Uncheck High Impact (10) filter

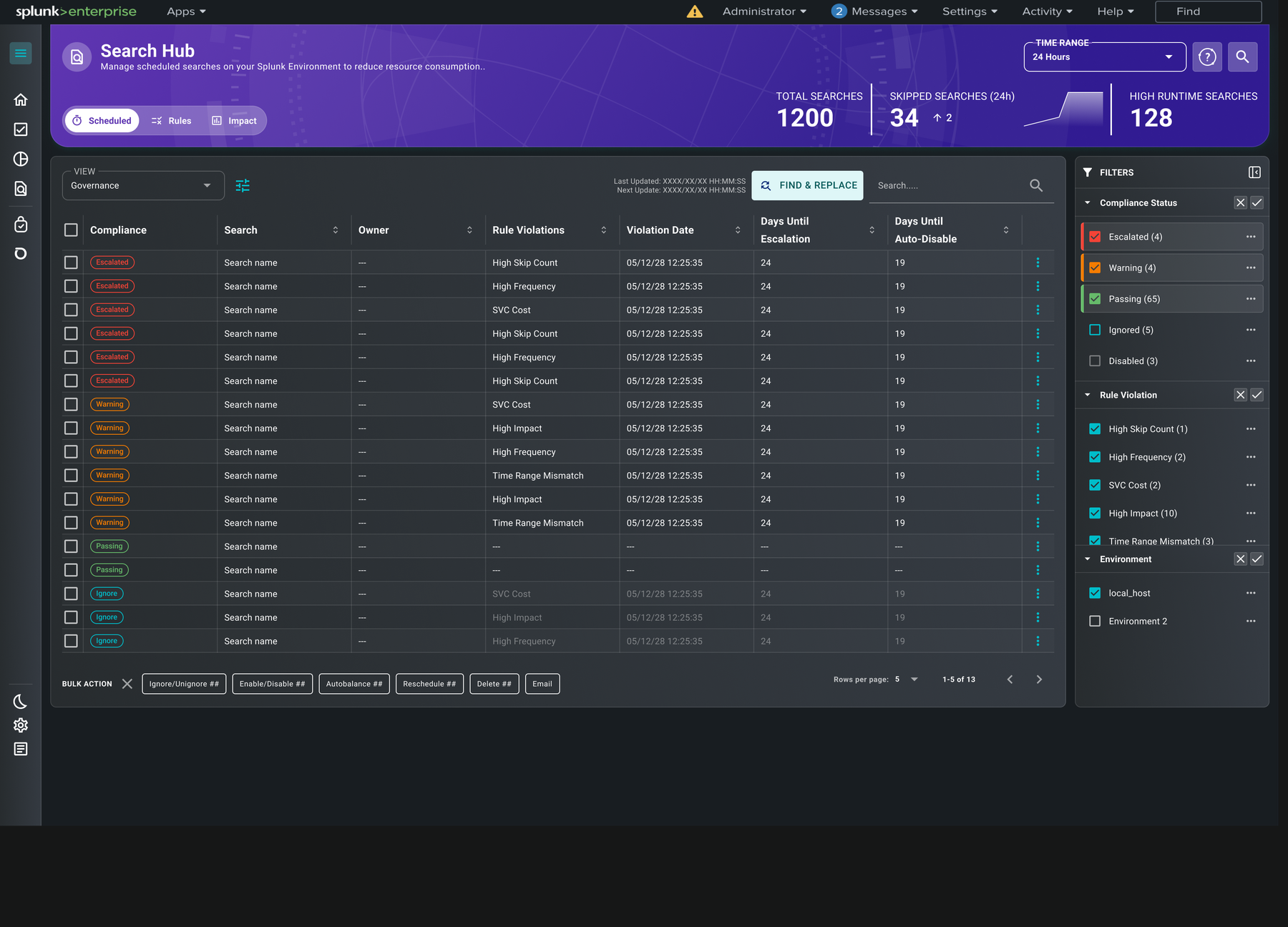tap(1095, 513)
